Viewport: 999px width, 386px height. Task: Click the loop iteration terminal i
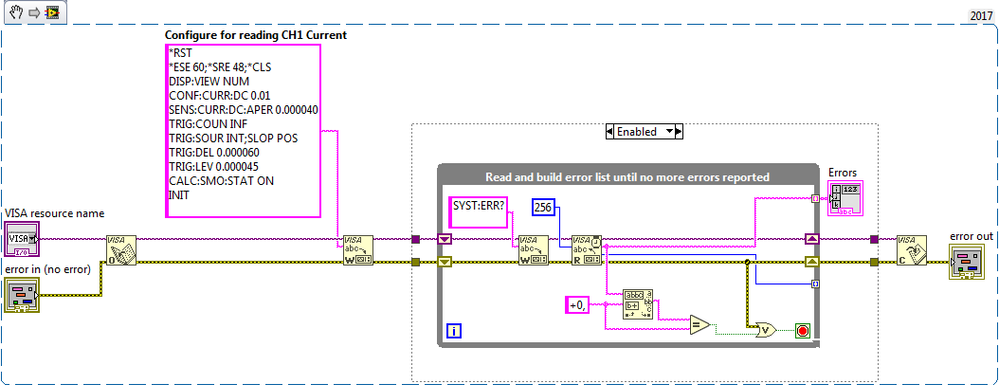[x=453, y=331]
